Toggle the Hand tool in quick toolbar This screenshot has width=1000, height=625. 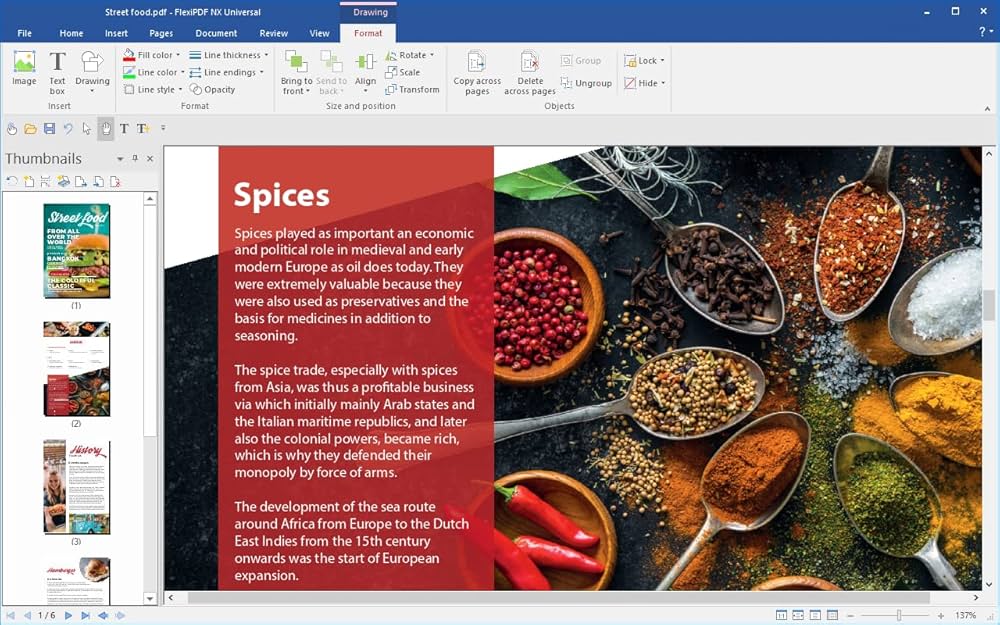(x=105, y=128)
